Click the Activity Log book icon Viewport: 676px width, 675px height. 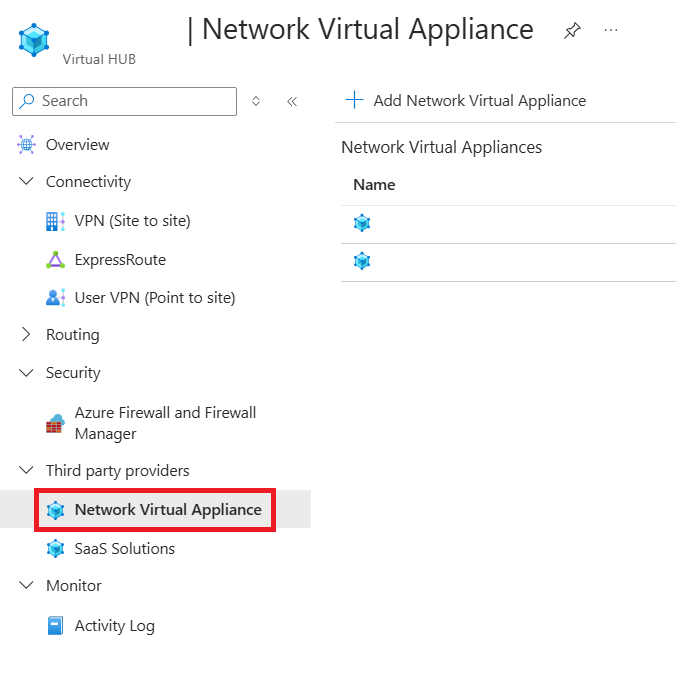click(55, 626)
